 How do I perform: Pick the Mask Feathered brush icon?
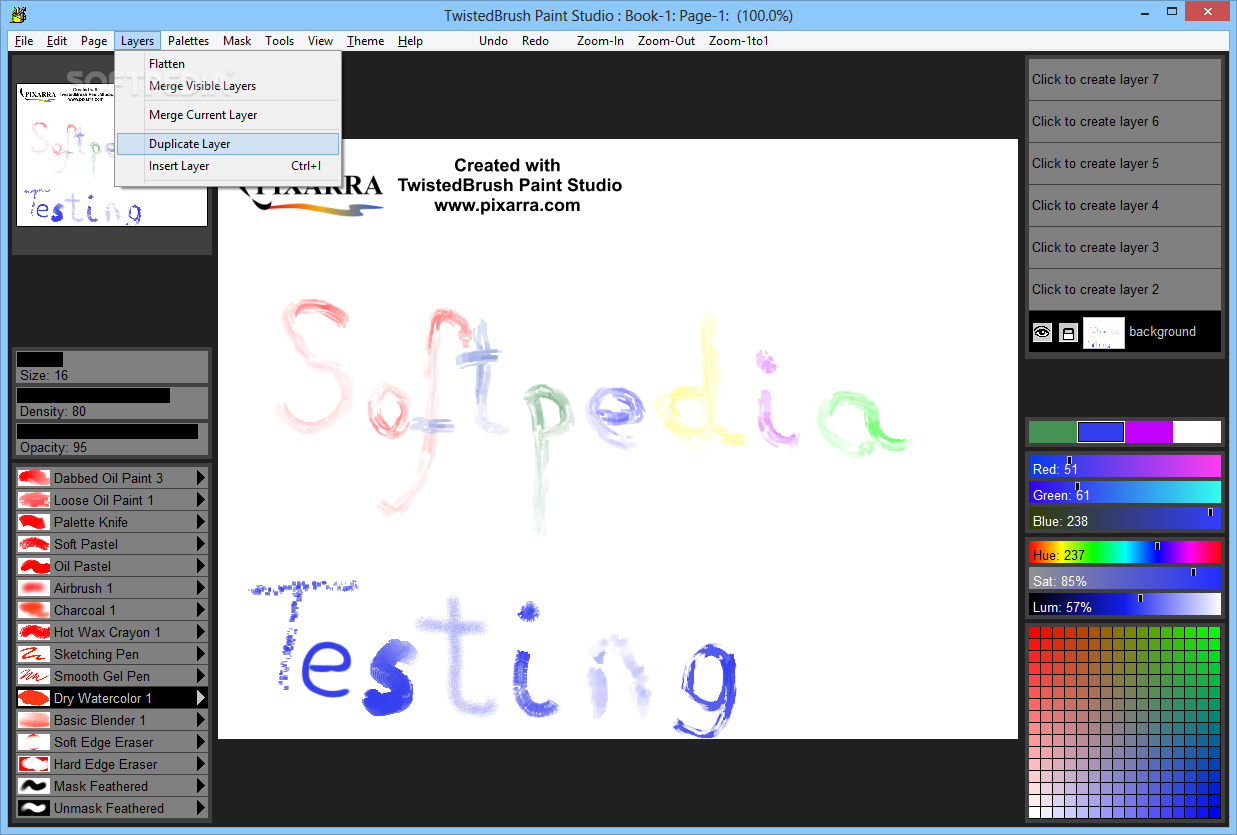(x=34, y=786)
